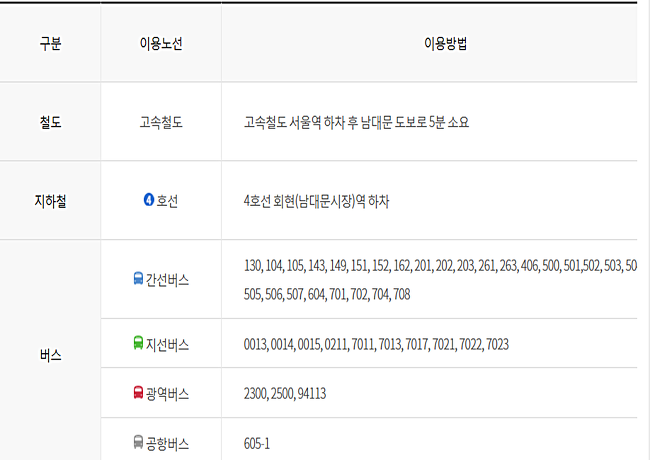Click the text '고속철도 서울역 하차 후 남대문 도보로 5분 소요'
Viewport: 650px width, 460px height.
coord(356,122)
